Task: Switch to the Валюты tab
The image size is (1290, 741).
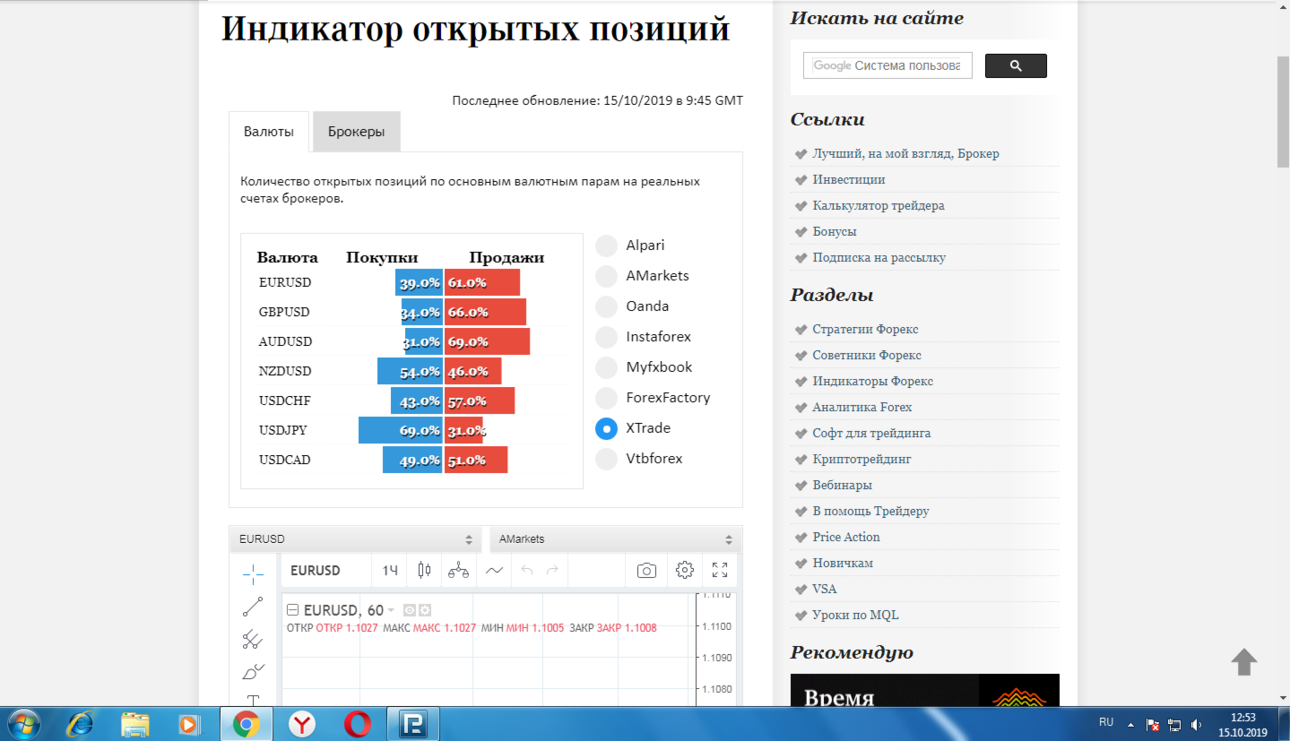Action: click(269, 132)
